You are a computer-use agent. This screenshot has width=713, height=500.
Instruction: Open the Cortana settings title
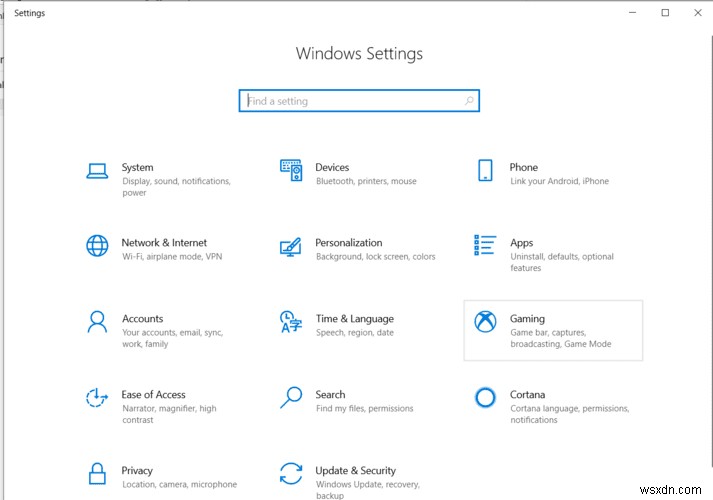[527, 395]
